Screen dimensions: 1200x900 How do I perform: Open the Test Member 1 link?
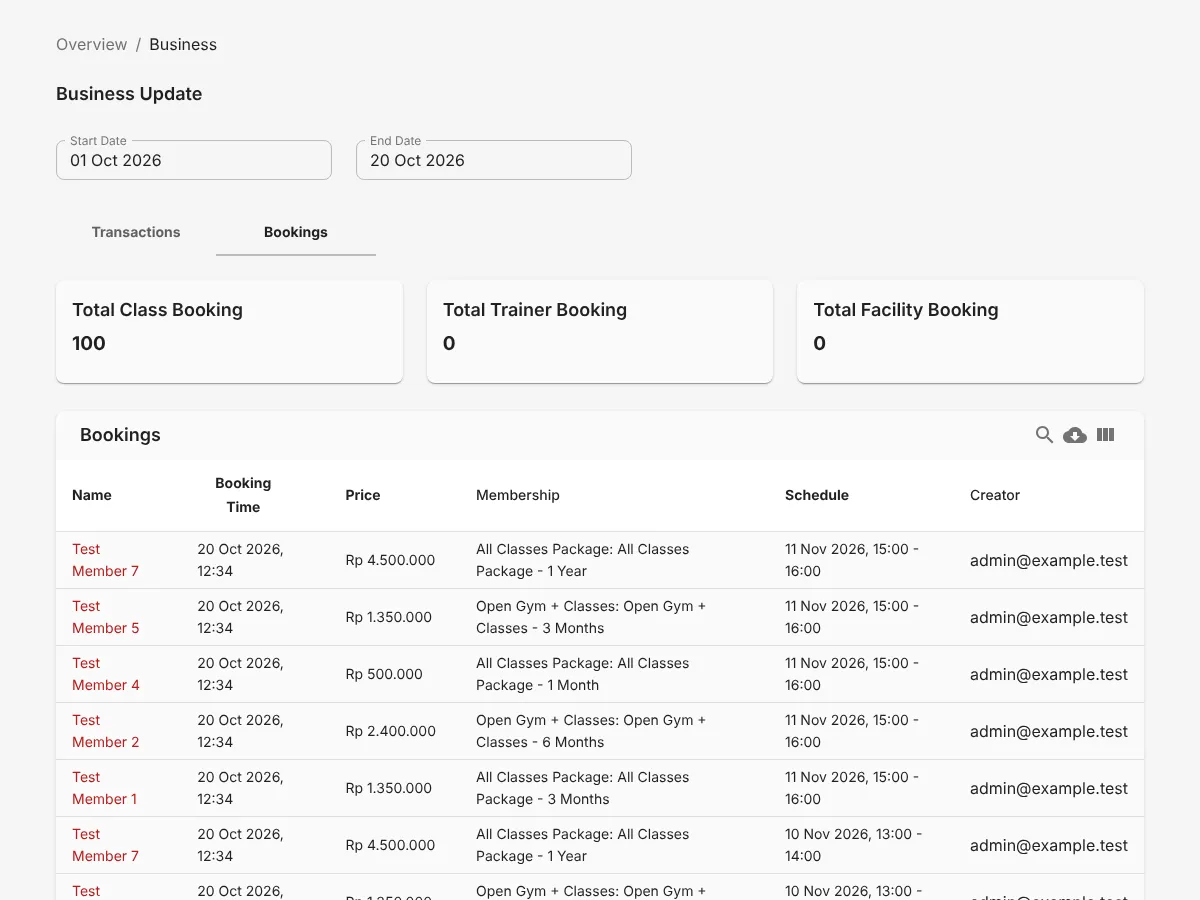pyautogui.click(x=105, y=788)
